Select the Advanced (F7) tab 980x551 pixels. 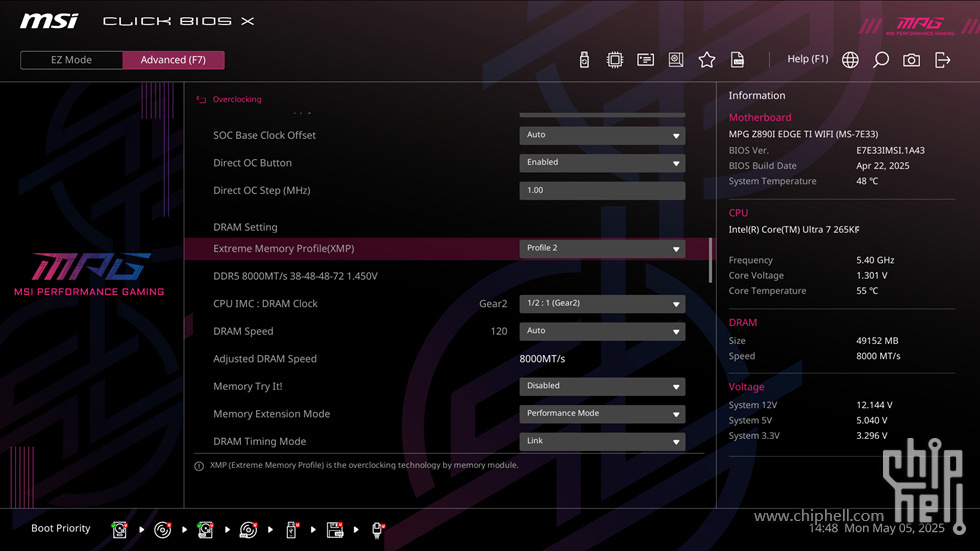coord(173,60)
